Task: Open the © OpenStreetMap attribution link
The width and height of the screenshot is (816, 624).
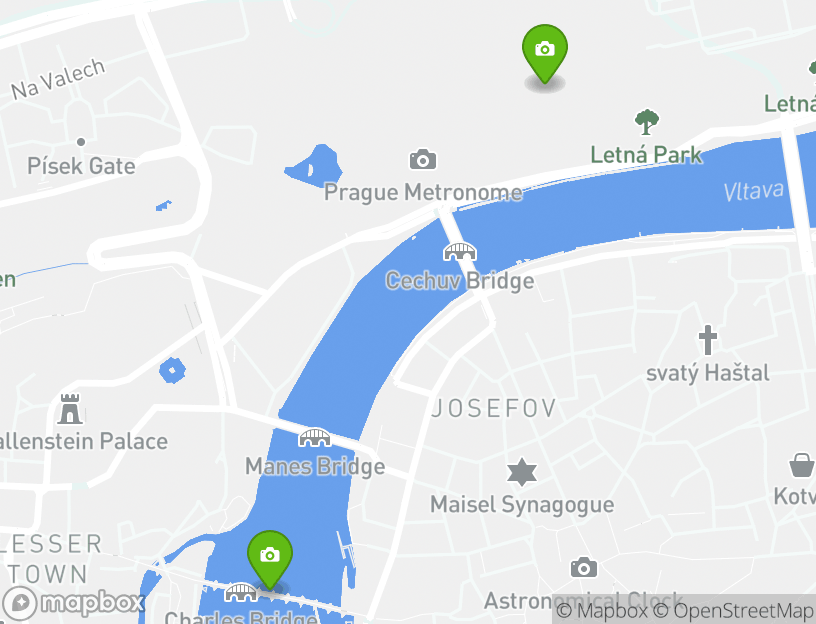Action: coord(733,610)
